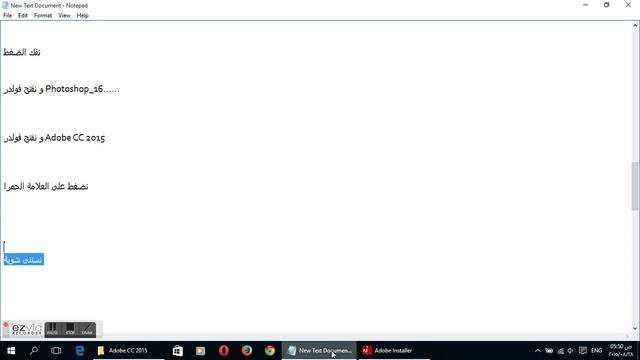Viewport: 640px width, 360px height.
Task: Open the volume tray icon
Action: pos(571,351)
